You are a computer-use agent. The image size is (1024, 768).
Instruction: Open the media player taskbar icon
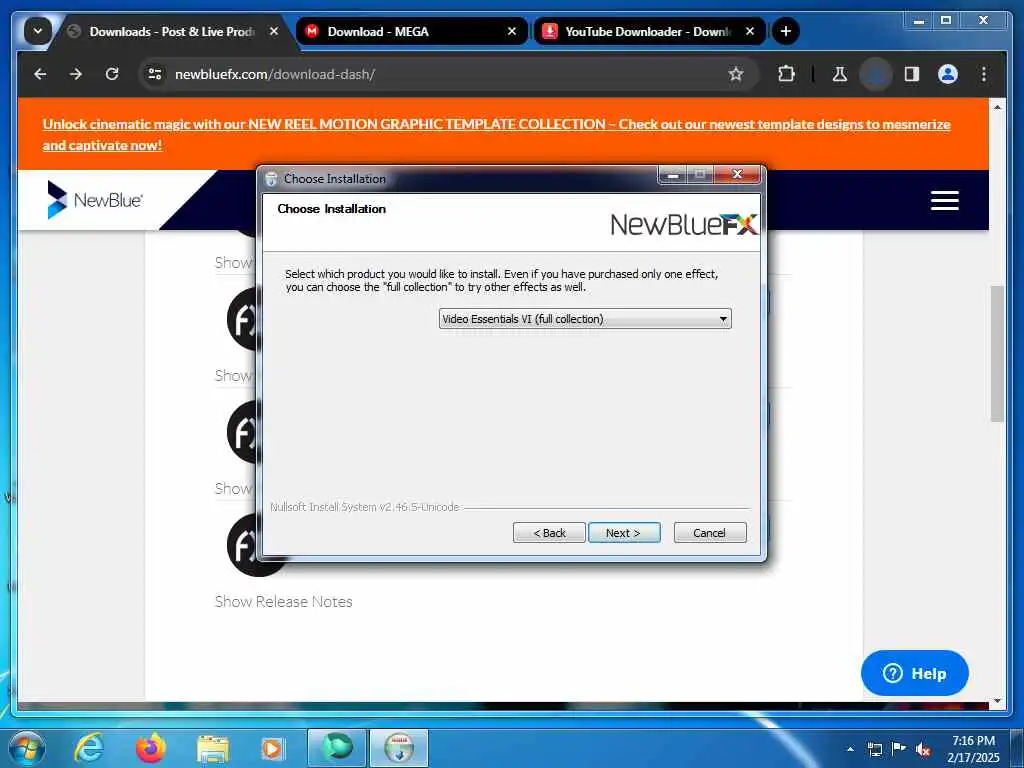(x=273, y=749)
